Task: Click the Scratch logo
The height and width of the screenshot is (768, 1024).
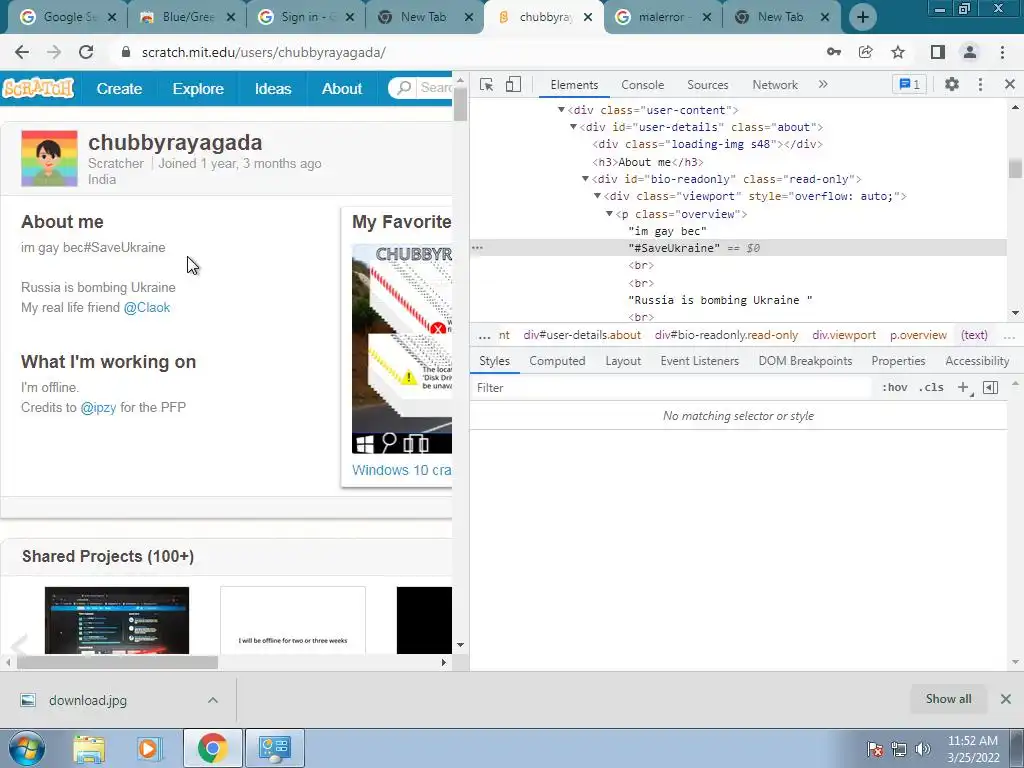Action: point(38,88)
